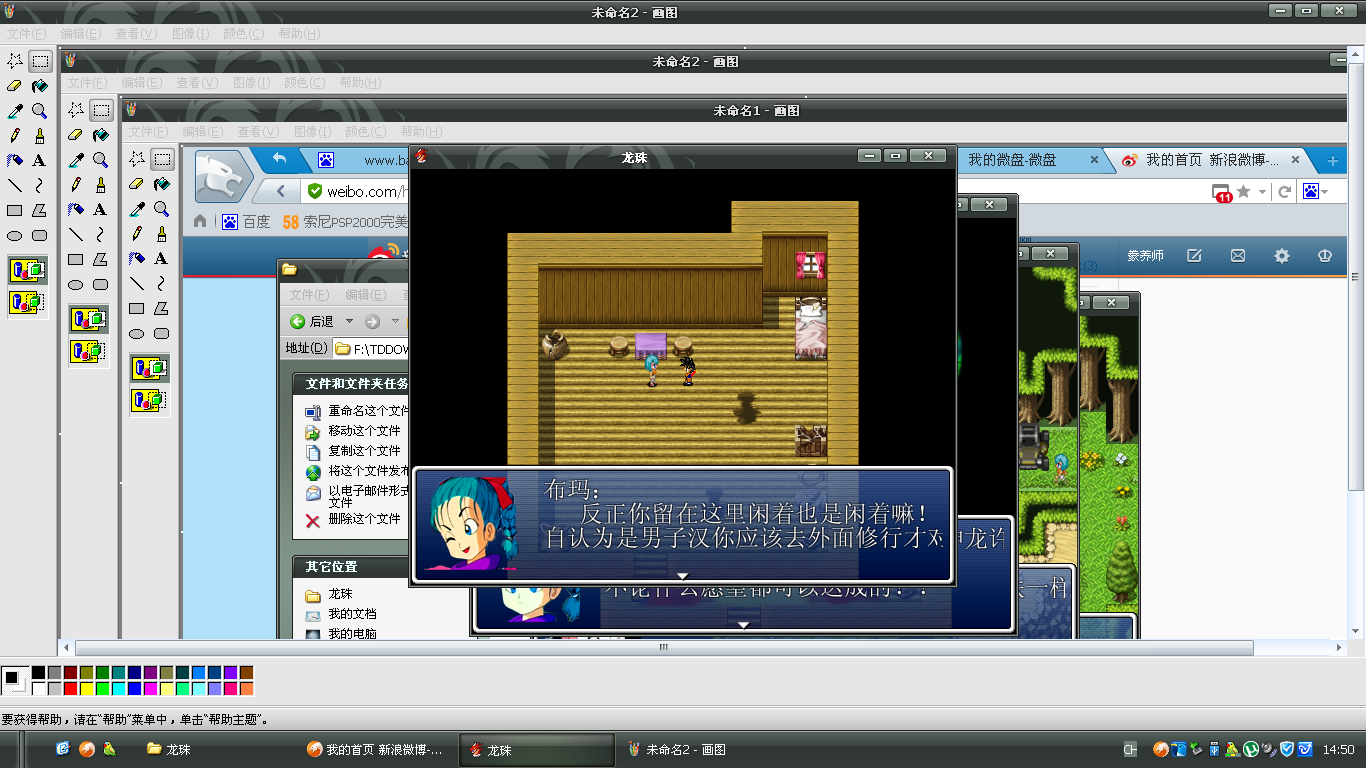Open the 文件(F) menu of outermost Paint window
The width and height of the screenshot is (1366, 768).
(x=27, y=34)
